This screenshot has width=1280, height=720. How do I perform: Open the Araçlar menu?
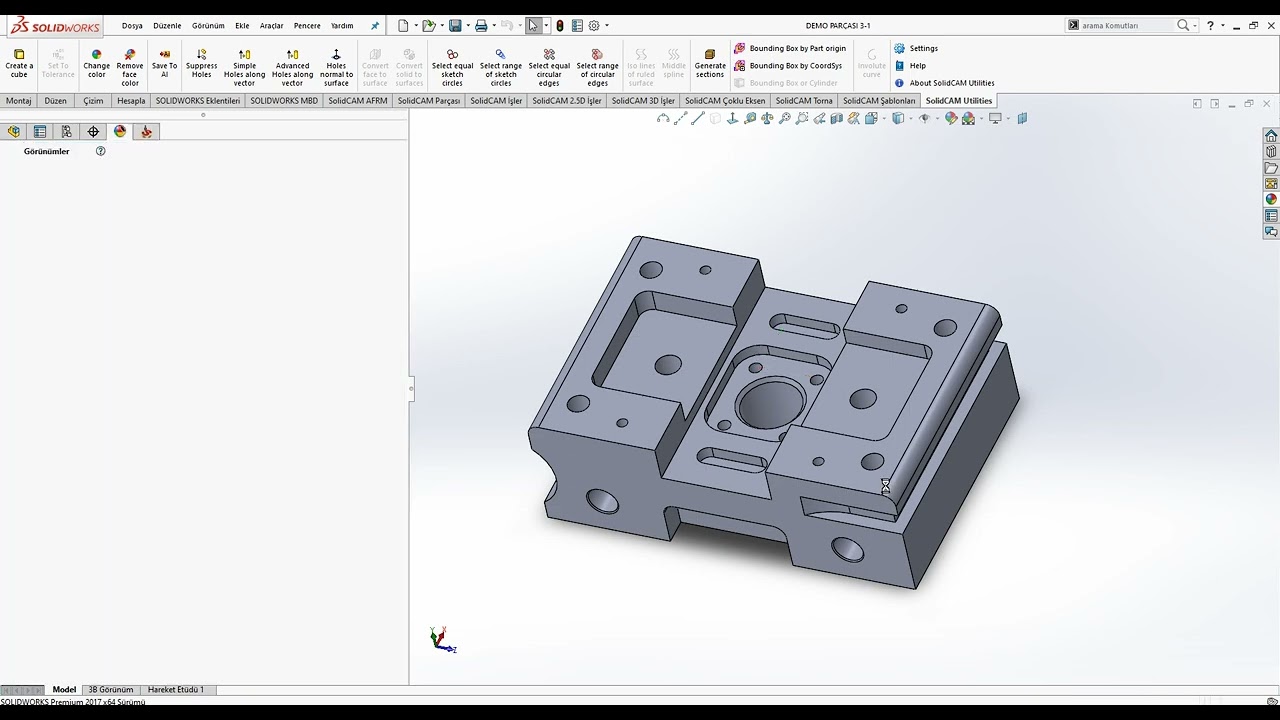pyautogui.click(x=272, y=26)
